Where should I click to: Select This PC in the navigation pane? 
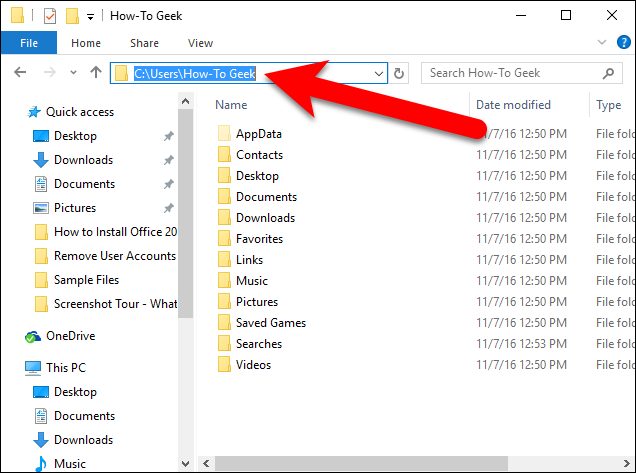tap(56, 368)
